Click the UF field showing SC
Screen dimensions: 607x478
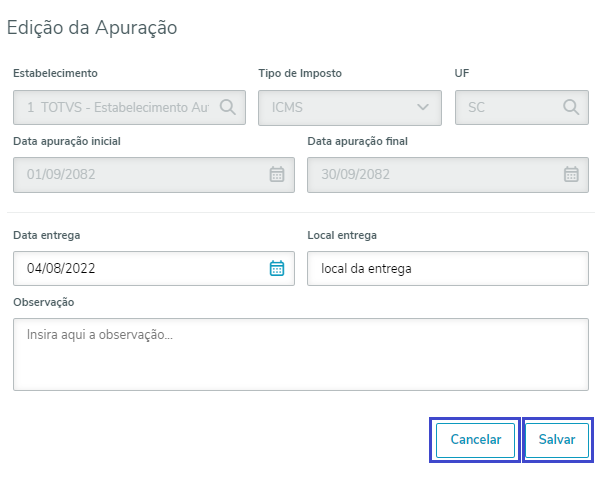[x=505, y=107]
